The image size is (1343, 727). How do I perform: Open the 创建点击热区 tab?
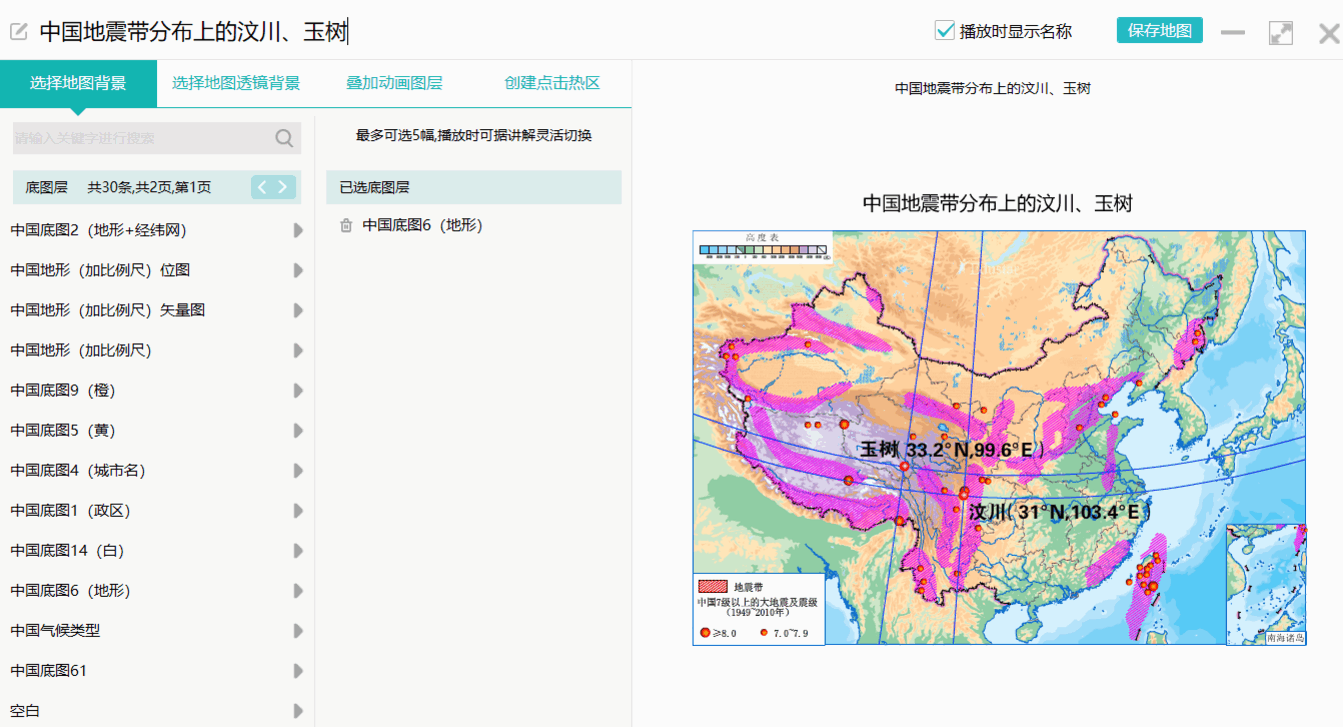click(552, 83)
